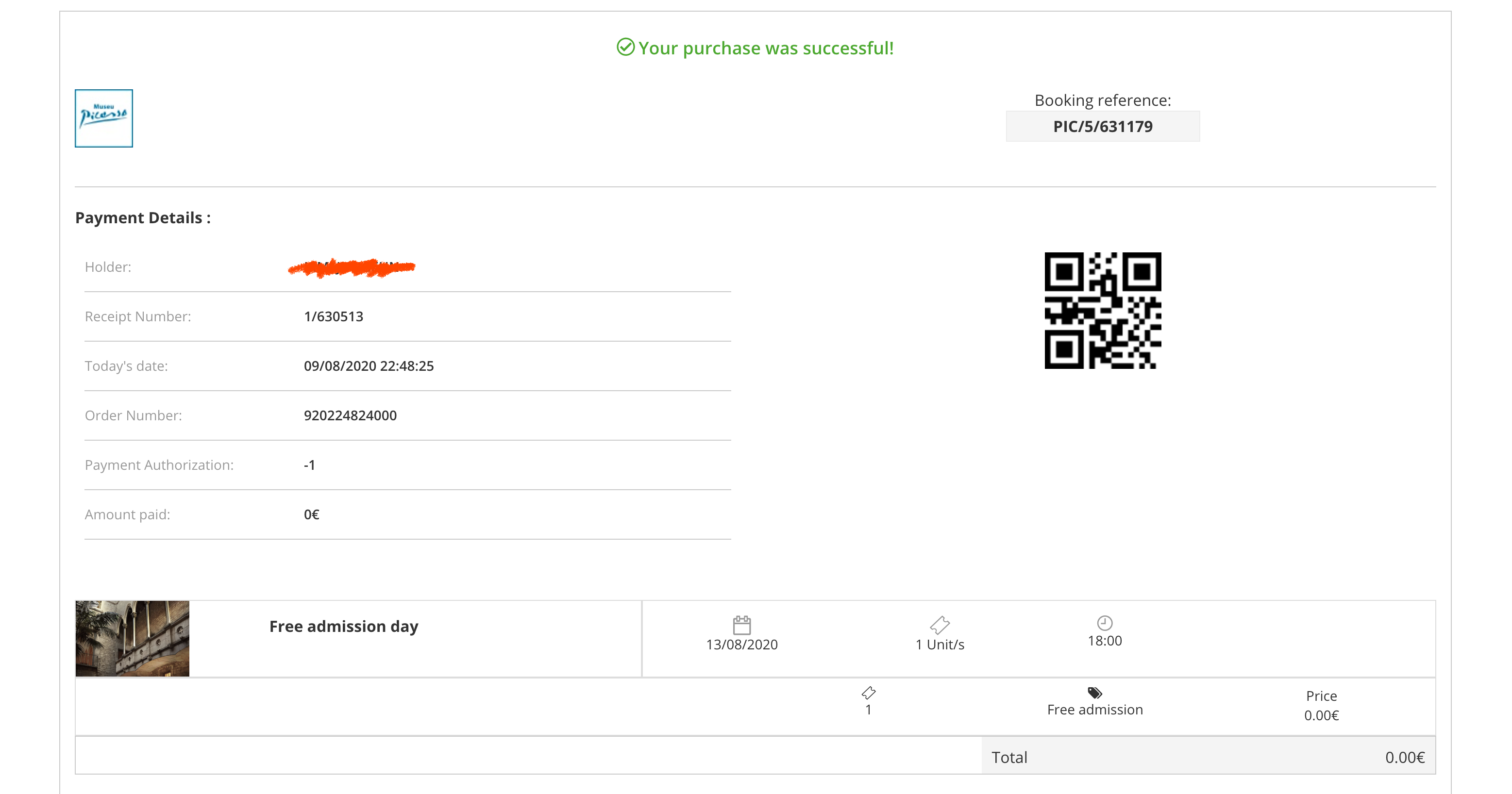Click the calendar icon above 13/08/2020
Screen dimensions: 1512x794
[x=742, y=625]
